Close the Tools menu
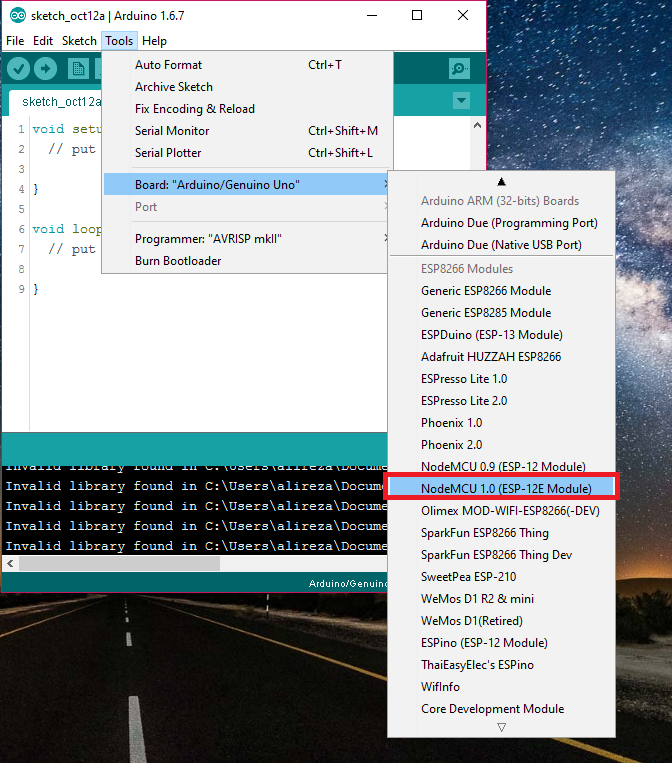Image resolution: width=672 pixels, height=763 pixels. point(119,41)
